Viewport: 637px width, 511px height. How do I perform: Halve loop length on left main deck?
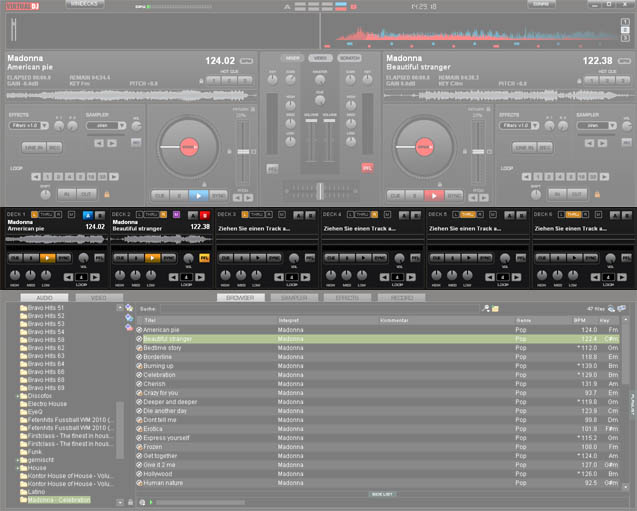click(x=36, y=177)
